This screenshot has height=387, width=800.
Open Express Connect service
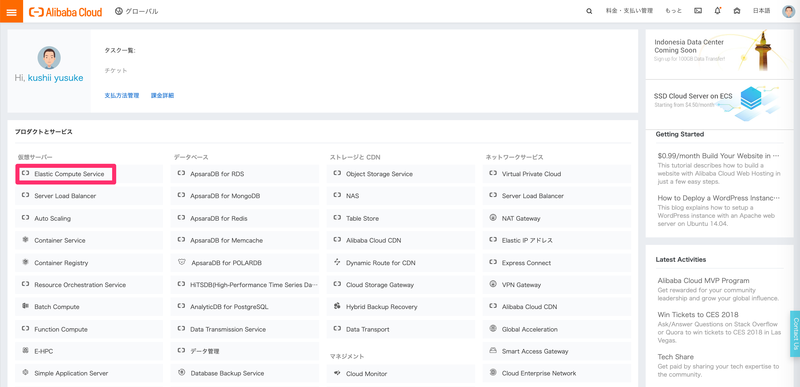tap(557, 263)
